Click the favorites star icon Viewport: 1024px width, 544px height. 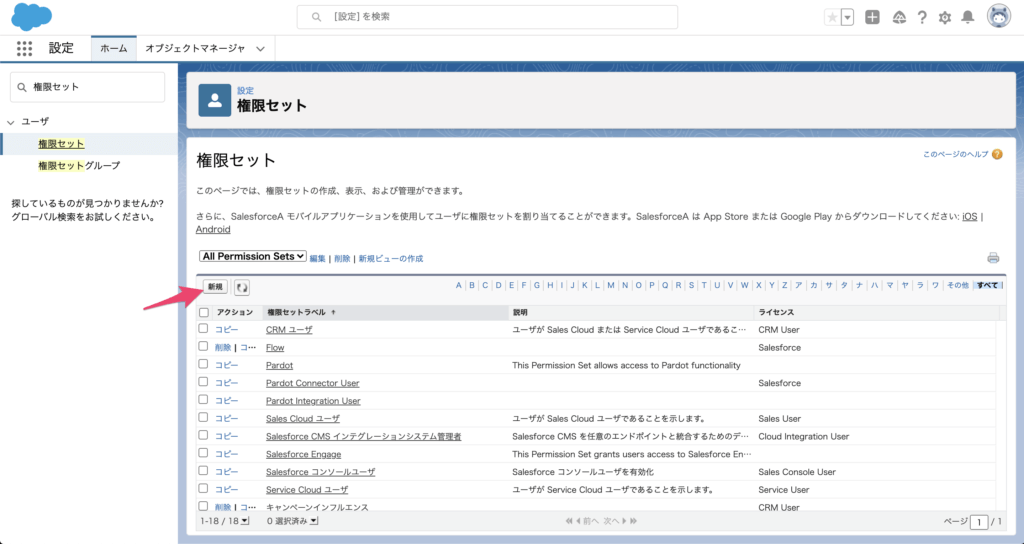[832, 17]
